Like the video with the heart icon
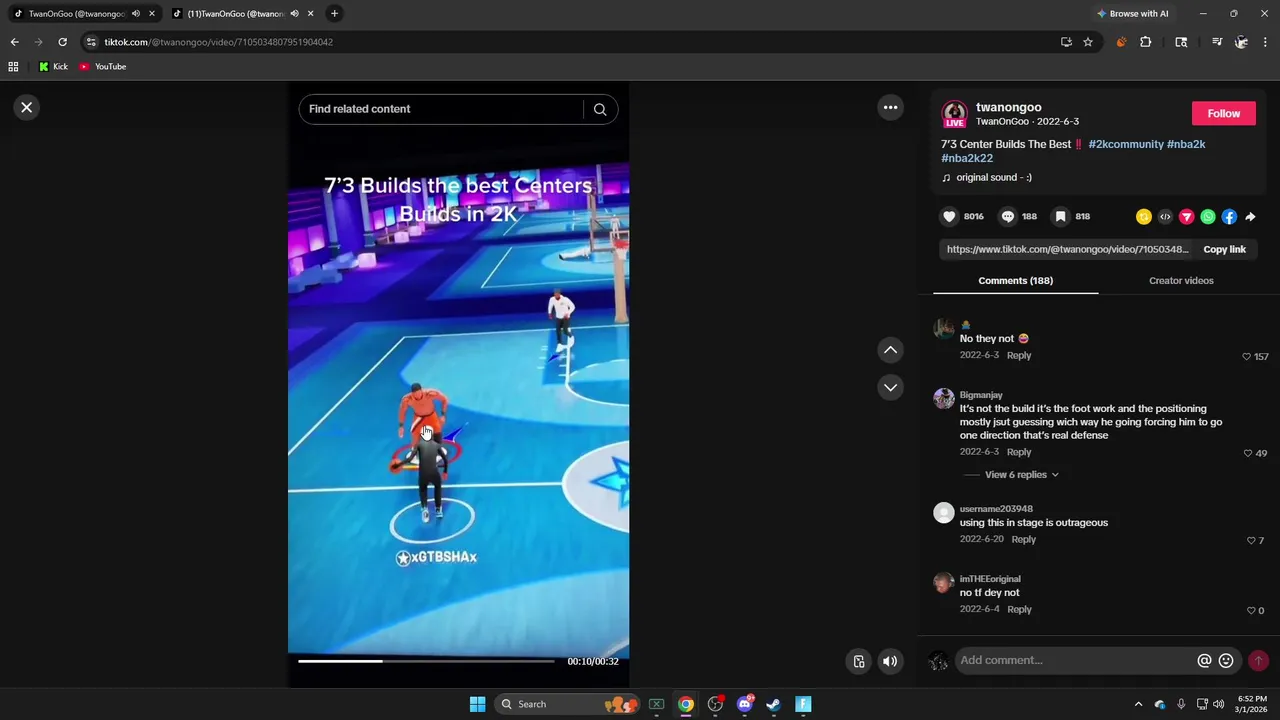The image size is (1280, 720). coord(949,216)
